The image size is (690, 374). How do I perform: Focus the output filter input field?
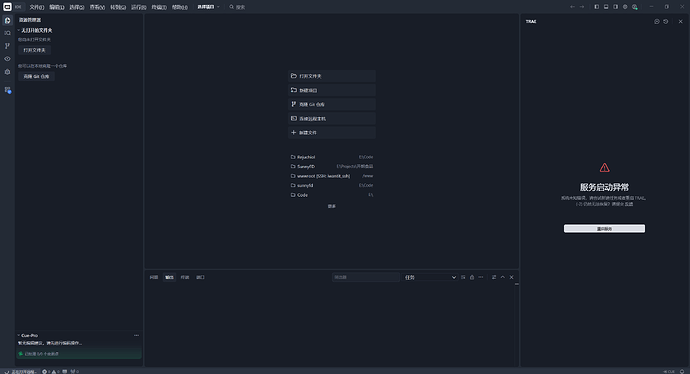click(x=366, y=277)
